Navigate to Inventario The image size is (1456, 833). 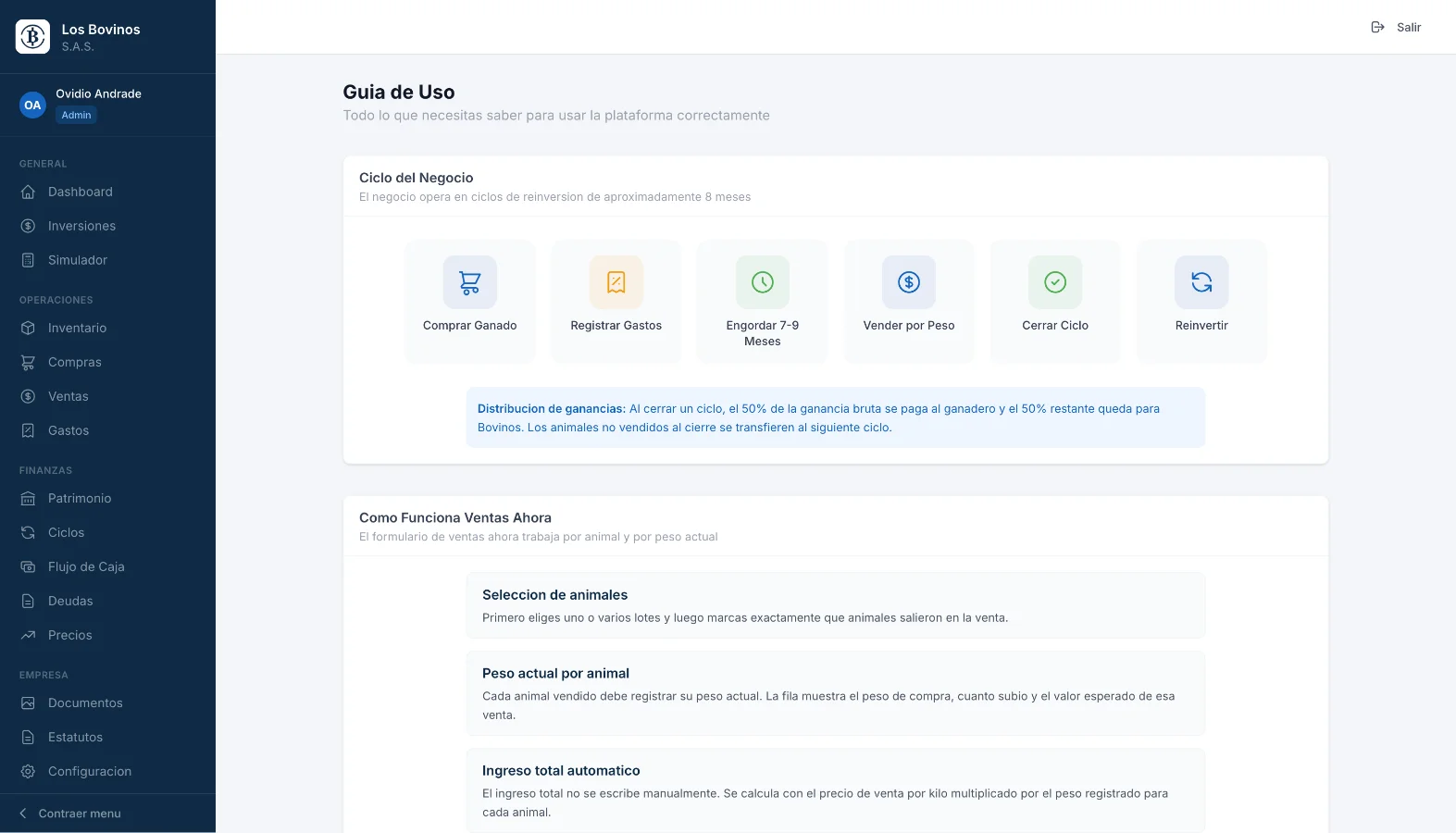[x=107, y=328]
